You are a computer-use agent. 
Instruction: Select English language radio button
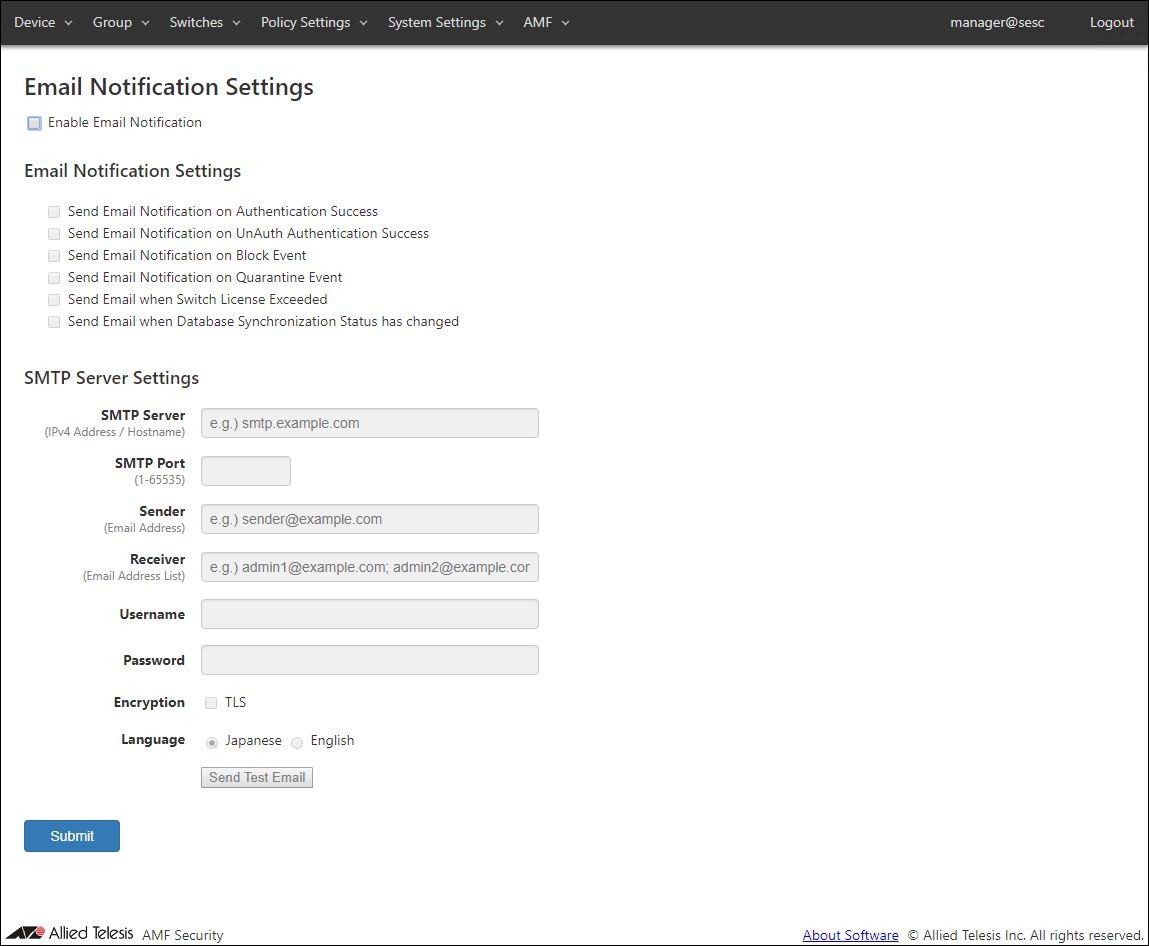coord(297,742)
